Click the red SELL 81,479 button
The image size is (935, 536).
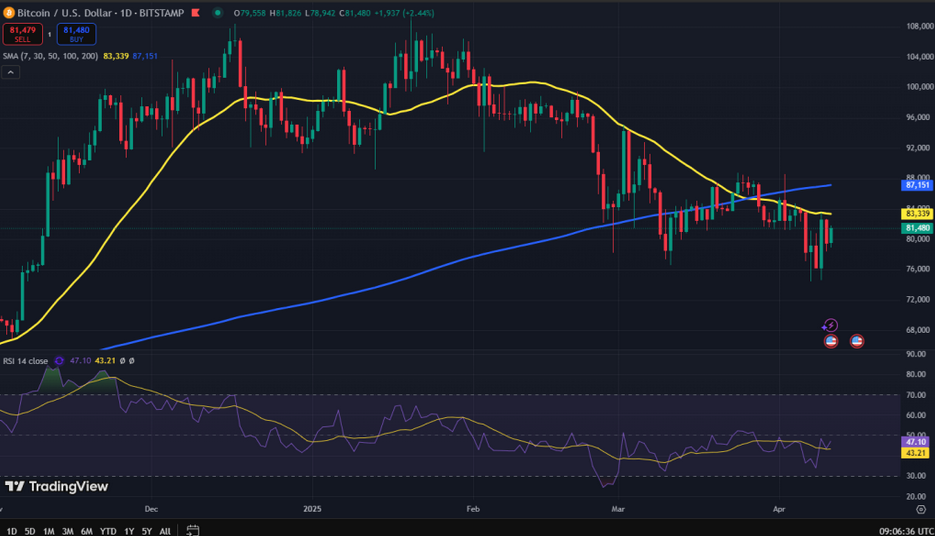[x=23, y=34]
